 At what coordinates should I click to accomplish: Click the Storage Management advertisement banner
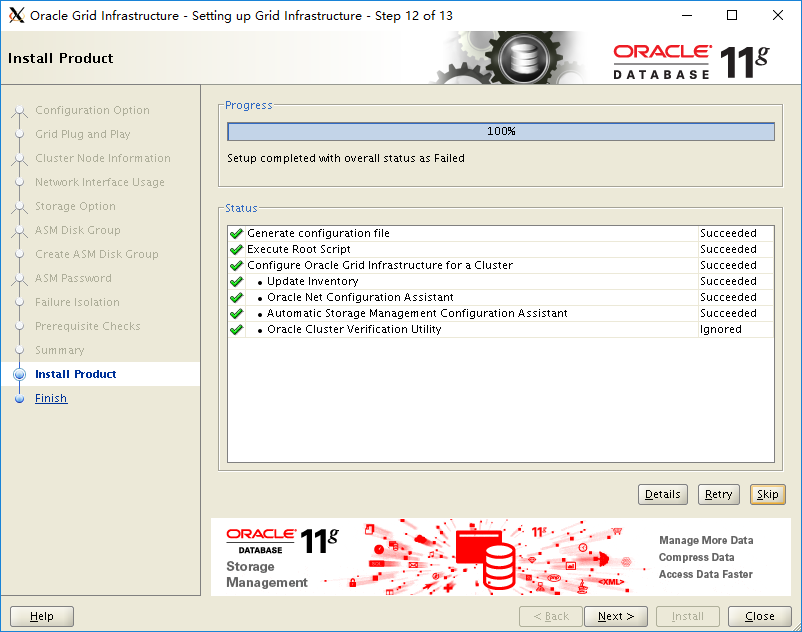coord(501,557)
